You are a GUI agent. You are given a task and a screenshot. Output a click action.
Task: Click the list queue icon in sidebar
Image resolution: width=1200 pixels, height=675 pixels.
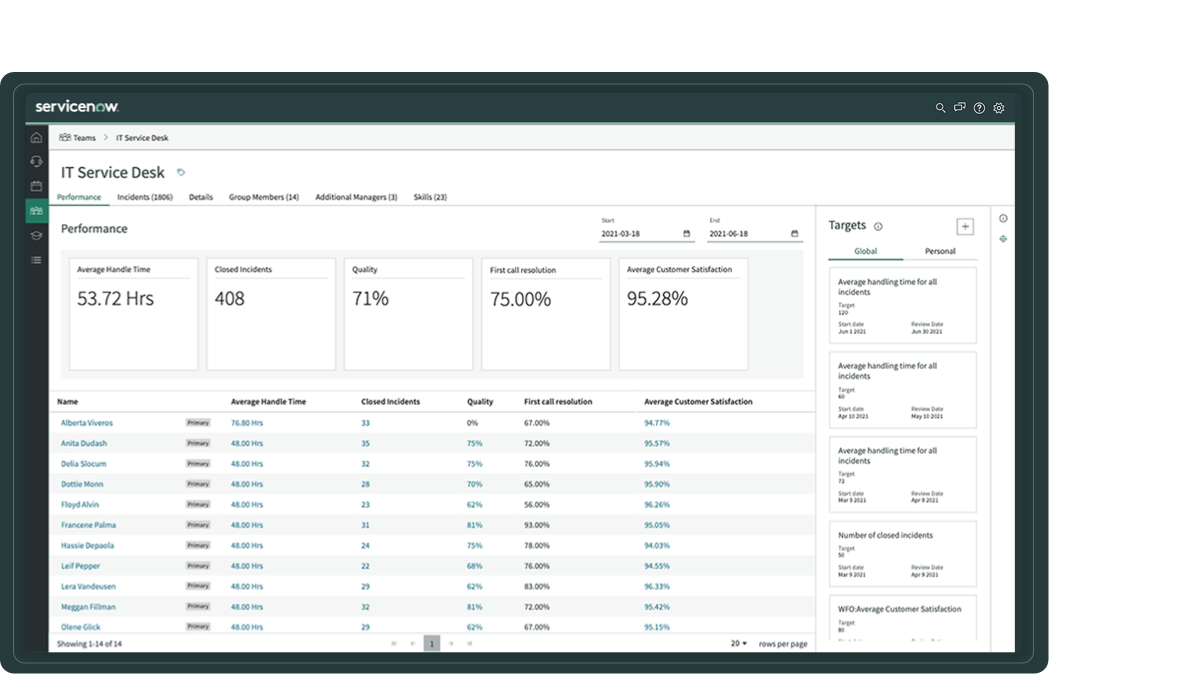click(x=36, y=260)
